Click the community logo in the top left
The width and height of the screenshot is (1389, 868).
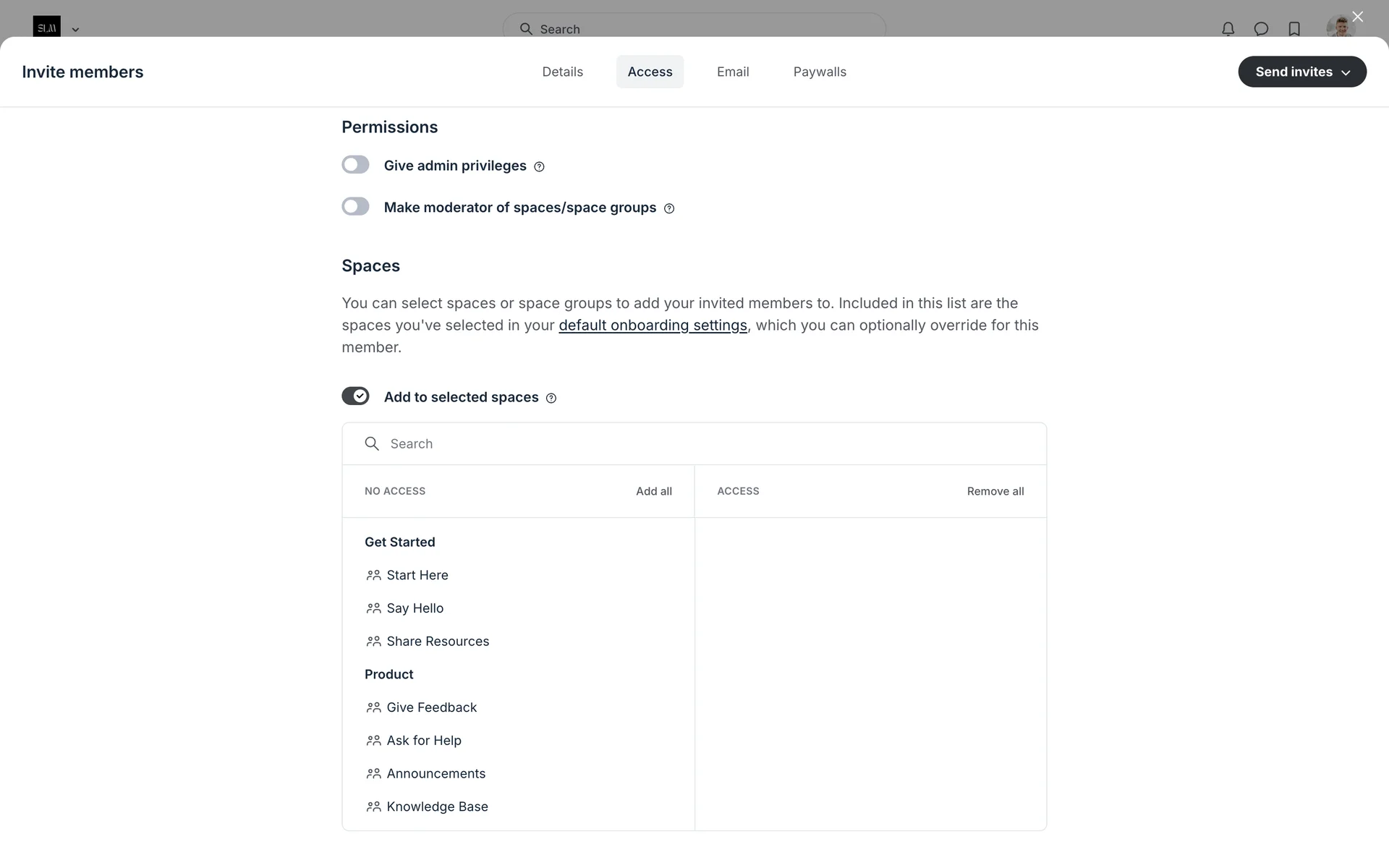[46, 27]
